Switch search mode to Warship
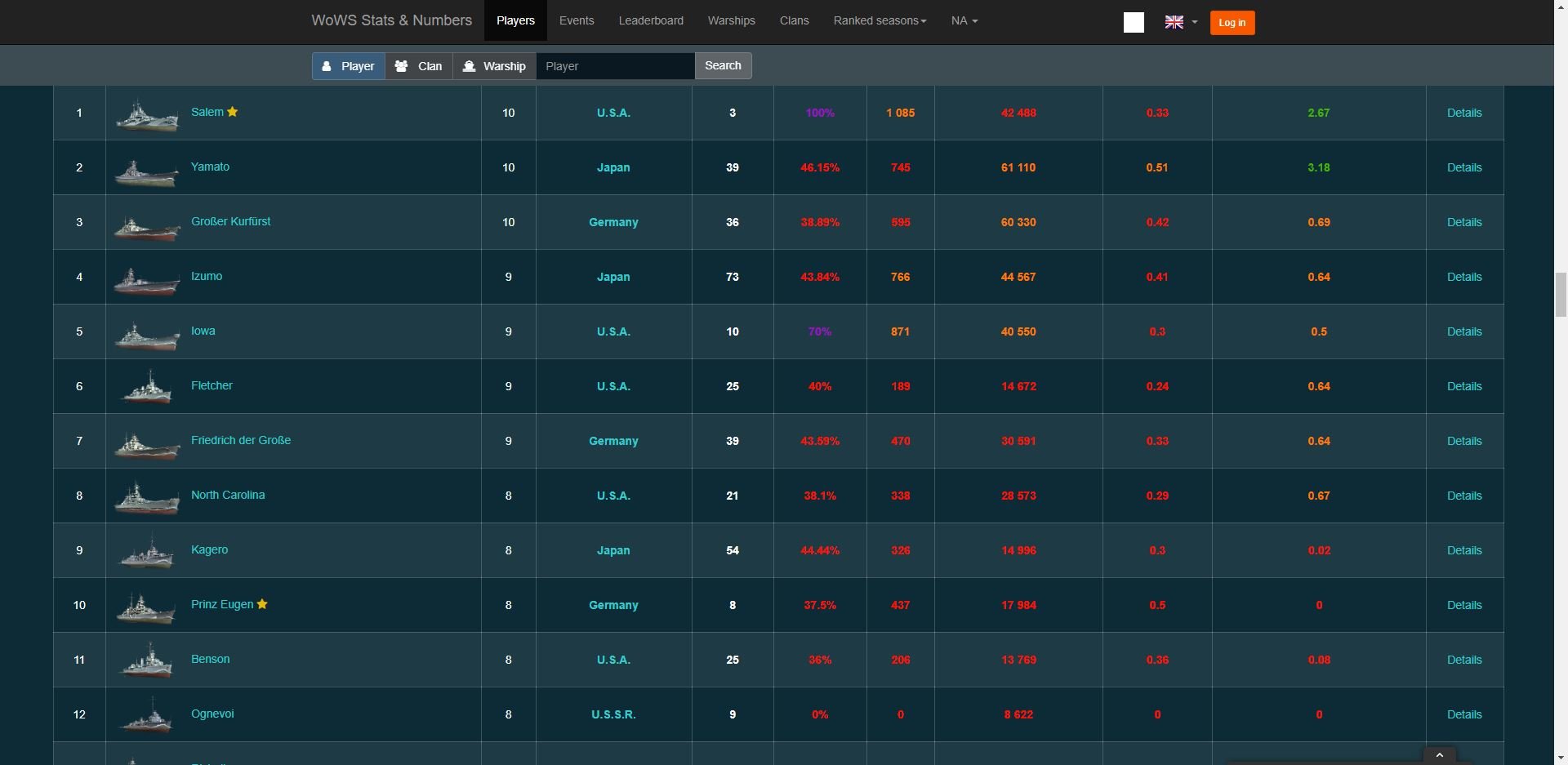The width and height of the screenshot is (1568, 765). coord(495,66)
